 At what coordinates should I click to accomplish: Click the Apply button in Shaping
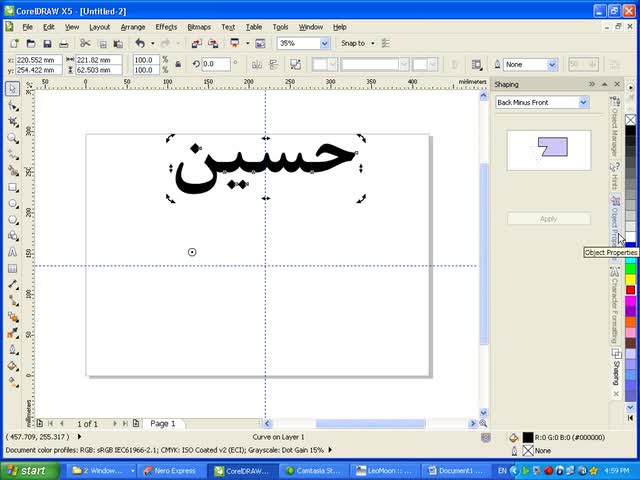click(549, 219)
